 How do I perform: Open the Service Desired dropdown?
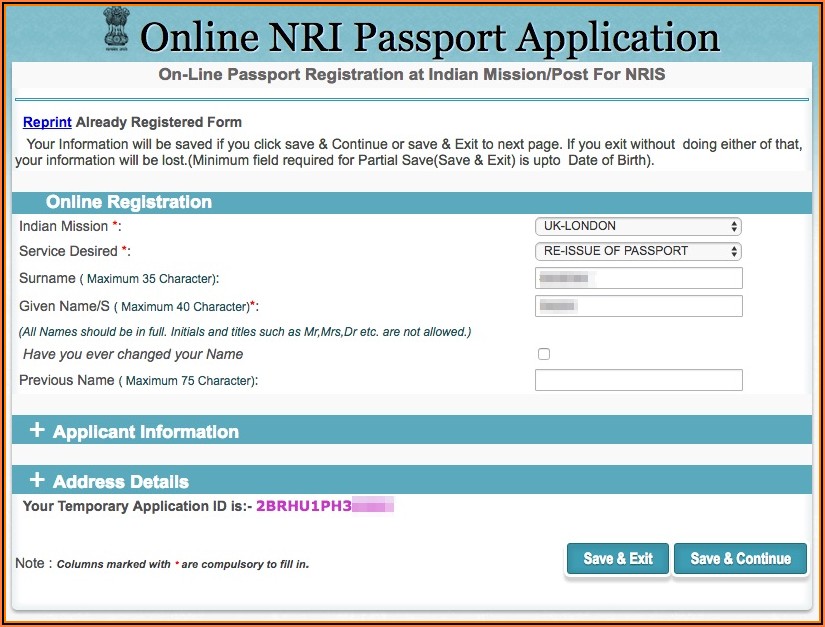click(638, 251)
